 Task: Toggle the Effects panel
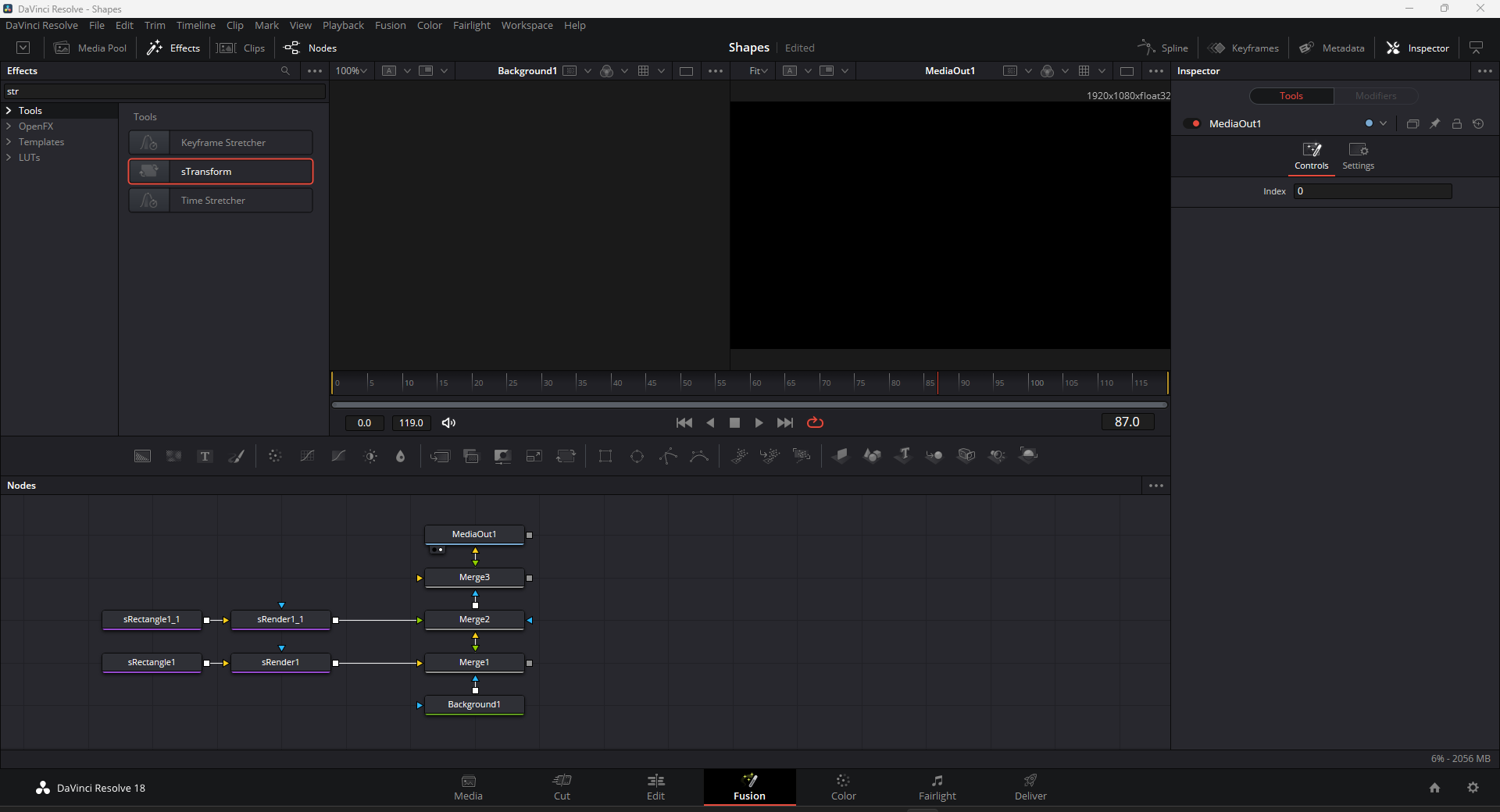click(173, 48)
